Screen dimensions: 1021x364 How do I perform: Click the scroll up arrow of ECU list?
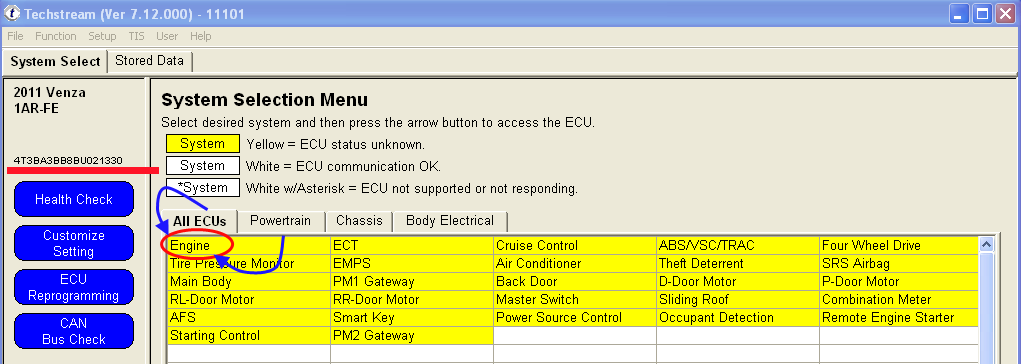[x=986, y=245]
